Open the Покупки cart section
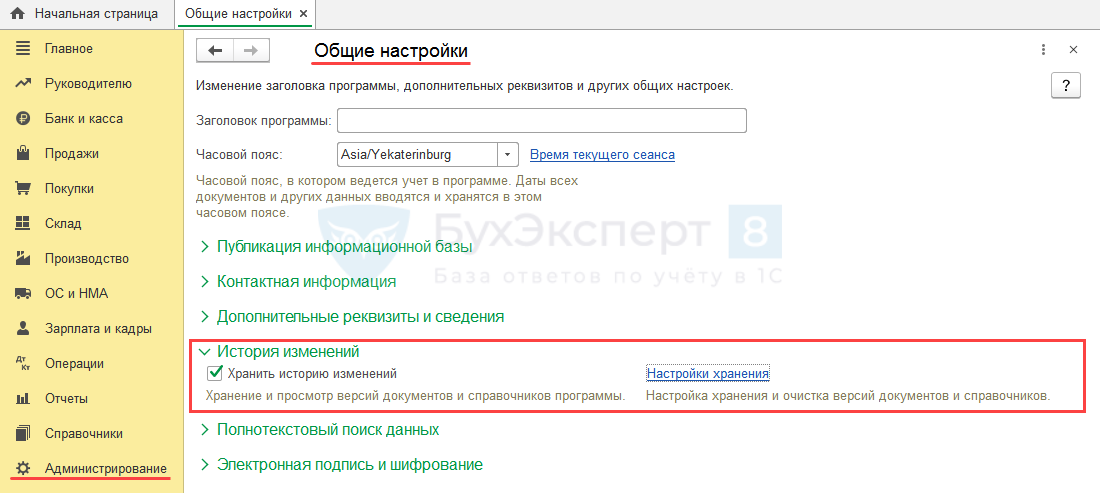The image size is (1100, 493). tap(69, 189)
